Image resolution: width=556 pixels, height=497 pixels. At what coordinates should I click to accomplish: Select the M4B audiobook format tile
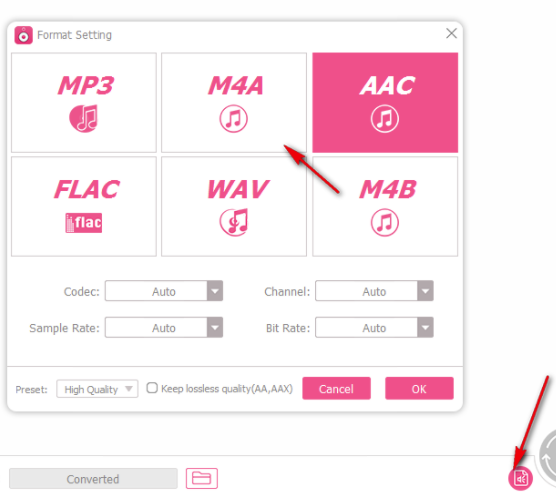click(x=385, y=206)
